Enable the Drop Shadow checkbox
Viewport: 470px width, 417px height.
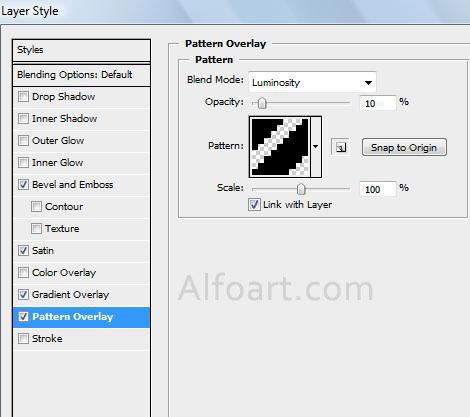(x=23, y=97)
